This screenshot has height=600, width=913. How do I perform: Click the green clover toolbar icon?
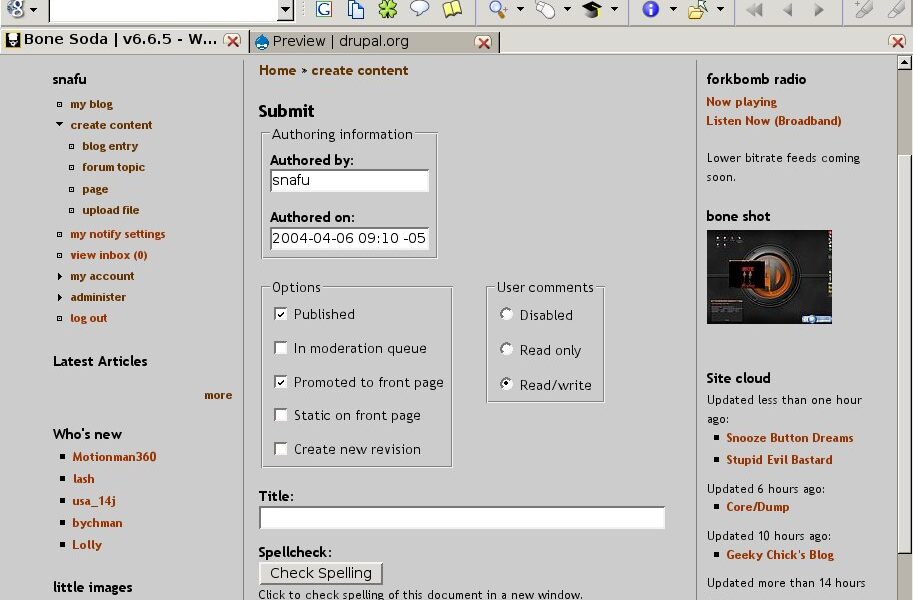pos(388,10)
